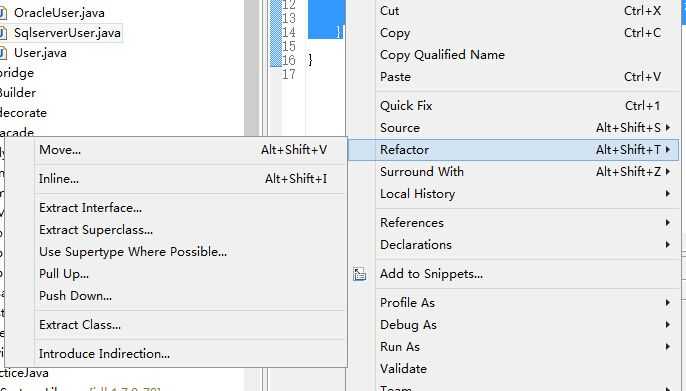This screenshot has width=686, height=391.
Task: Click the SqlserverUser.java file icon
Action: coord(3,33)
